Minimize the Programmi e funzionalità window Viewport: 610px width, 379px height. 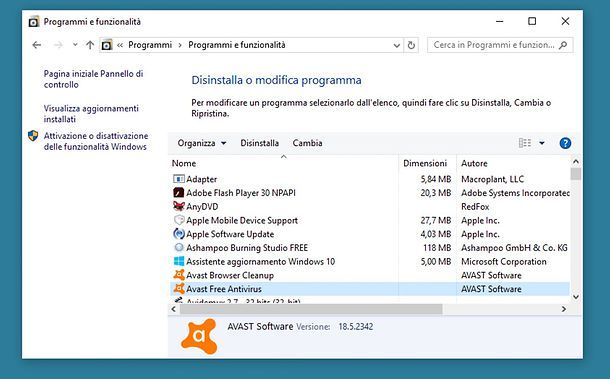pos(500,21)
